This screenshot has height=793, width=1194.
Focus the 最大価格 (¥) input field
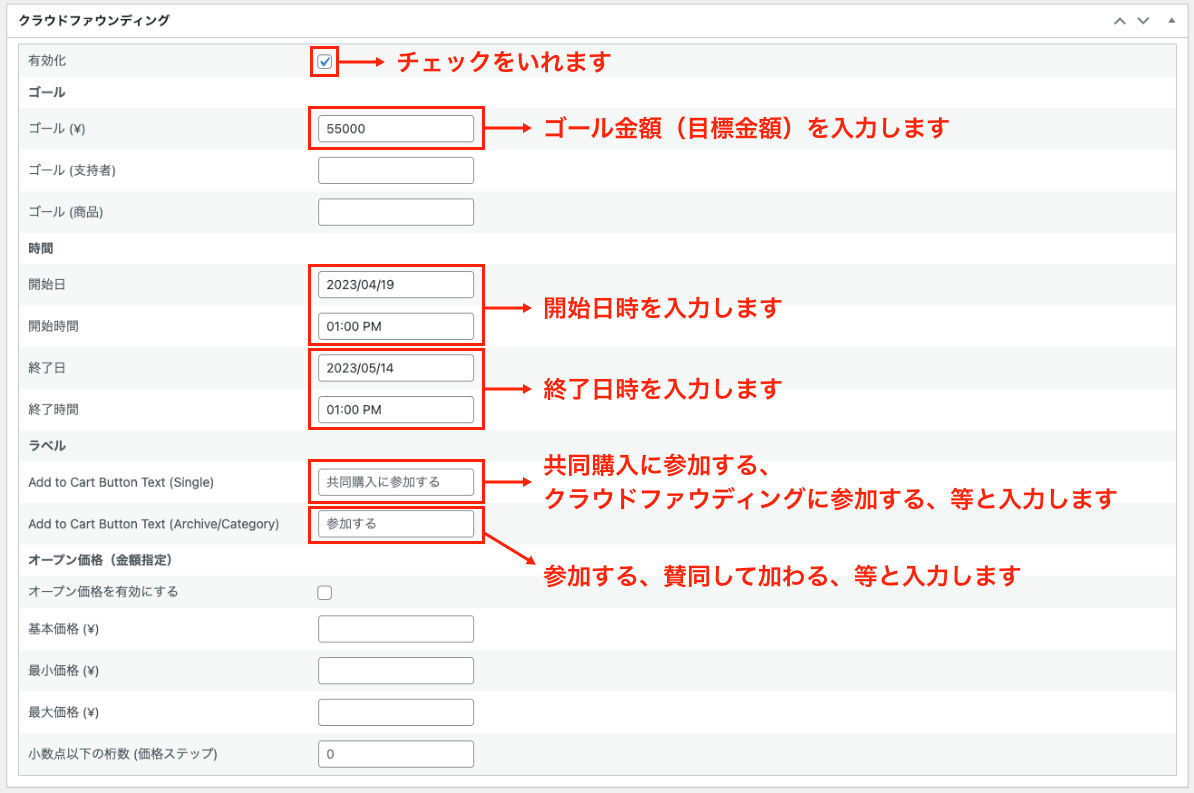coord(395,712)
